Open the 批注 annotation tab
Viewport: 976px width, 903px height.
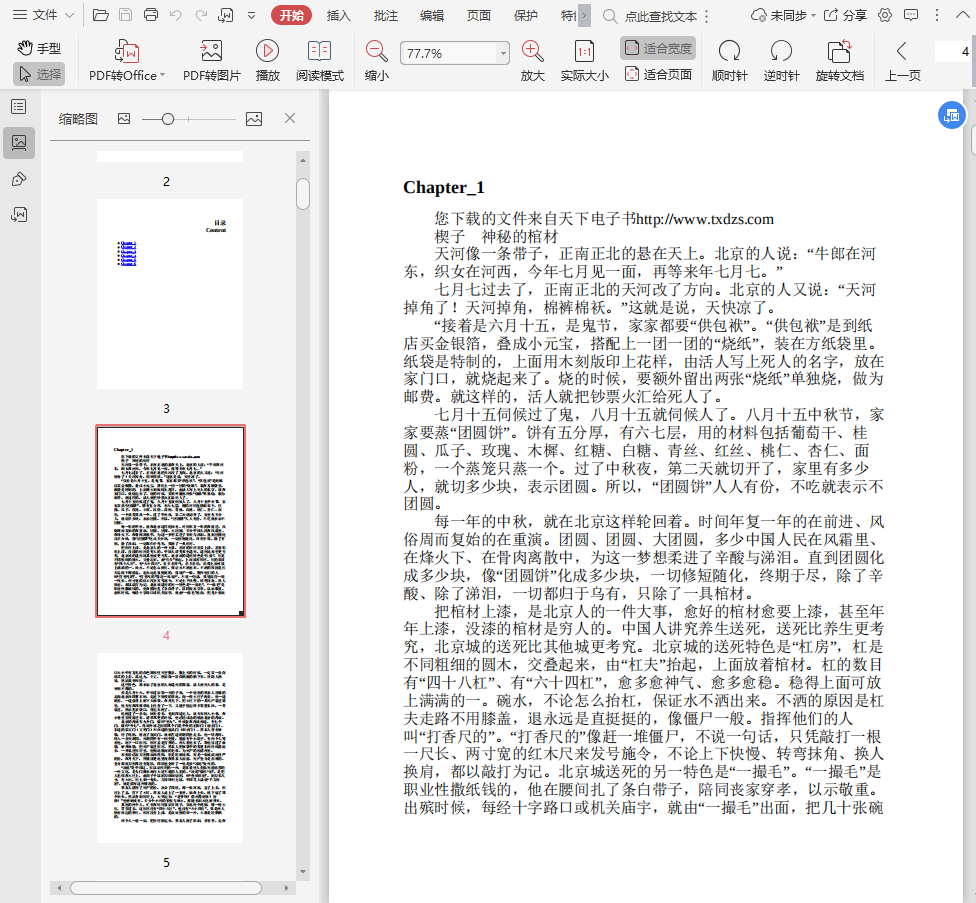coord(385,15)
